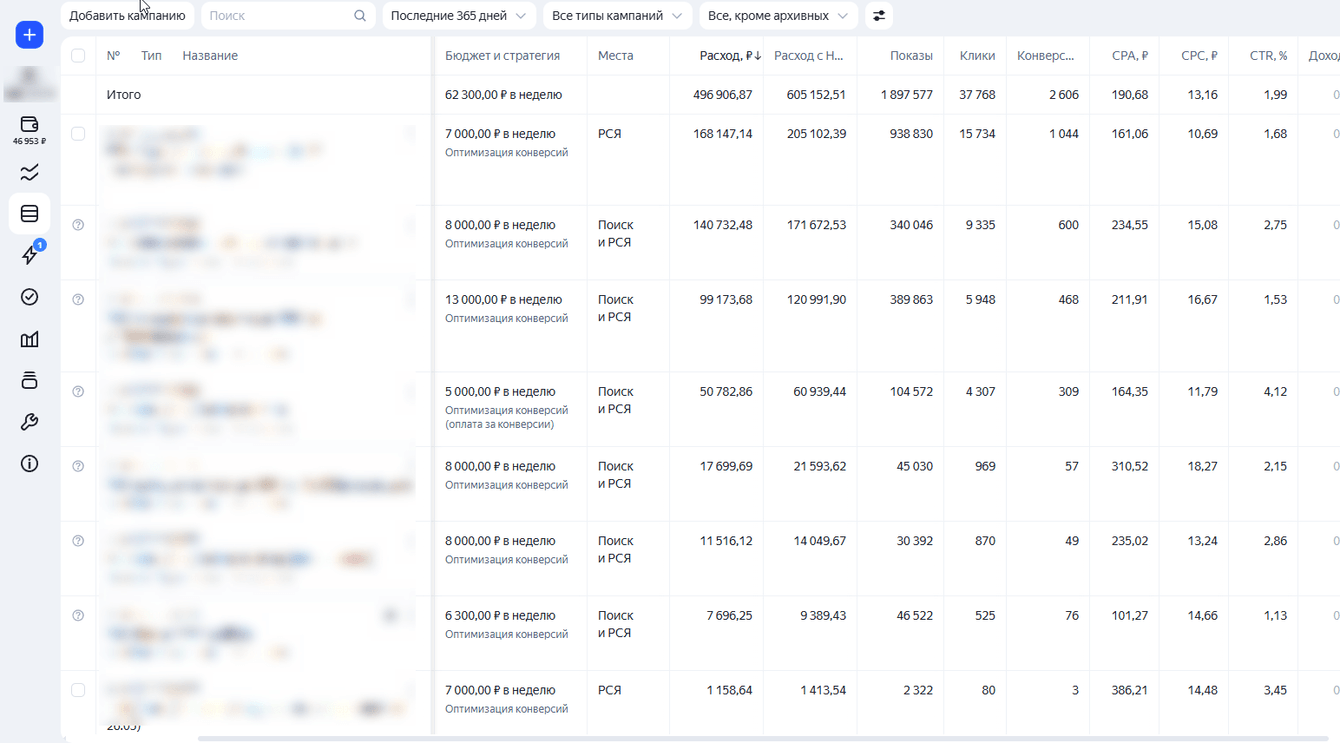The height and width of the screenshot is (743, 1340).
Task: Open the wrench tools icon
Action: [x=29, y=422]
